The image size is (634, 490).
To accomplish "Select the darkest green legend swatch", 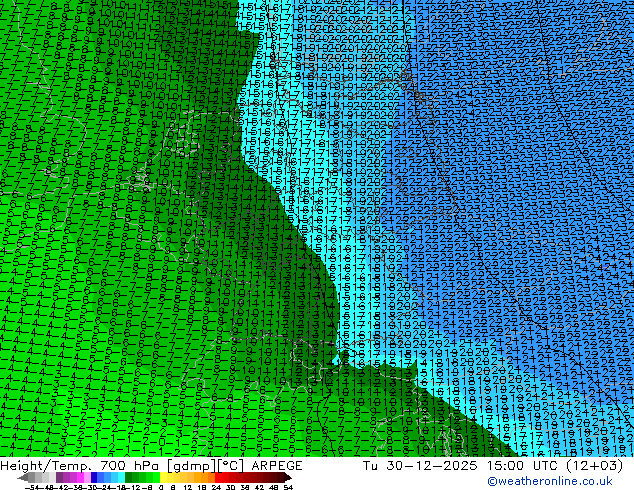I will (x=128, y=478).
